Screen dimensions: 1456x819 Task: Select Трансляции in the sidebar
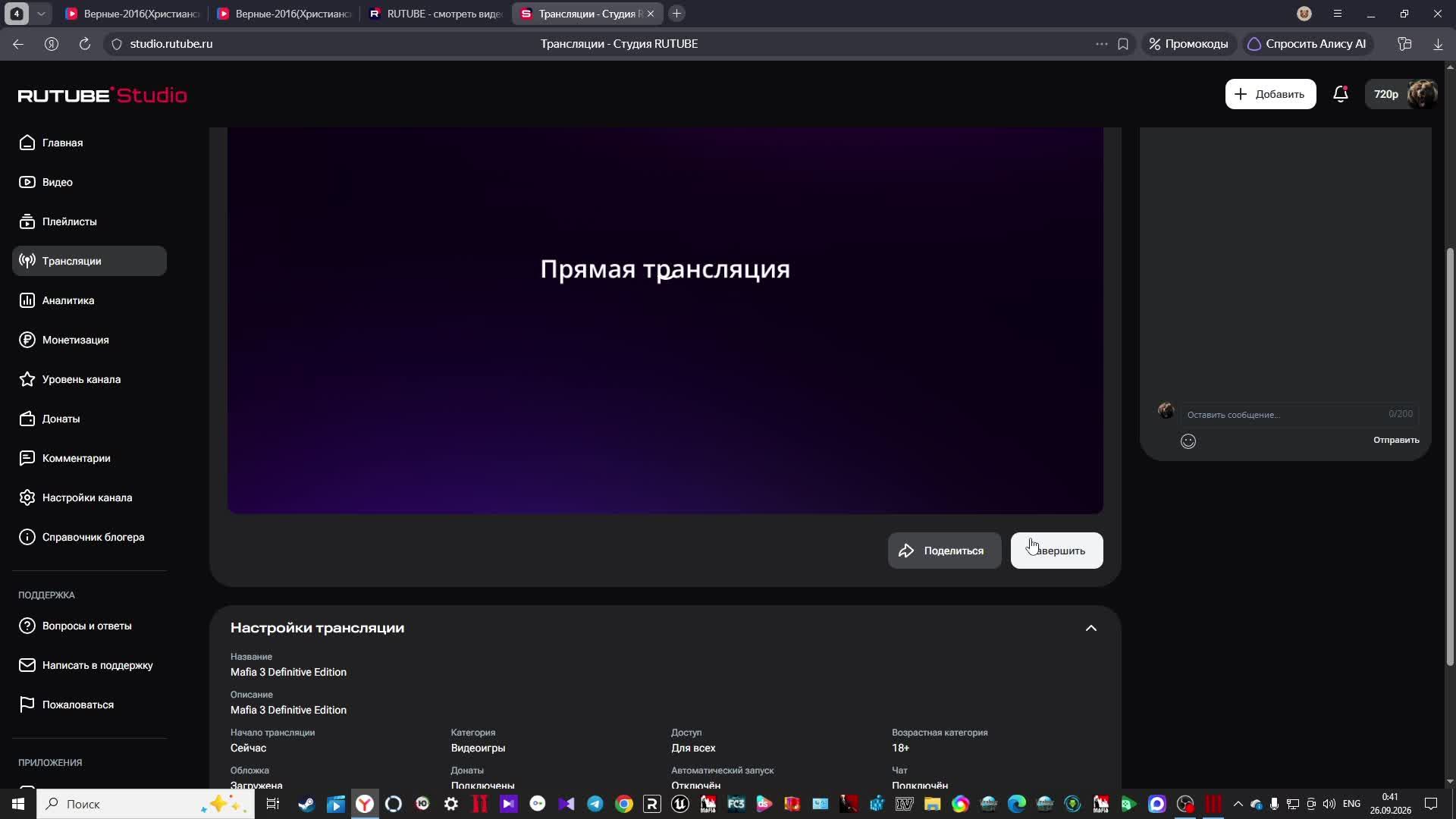pyautogui.click(x=89, y=261)
